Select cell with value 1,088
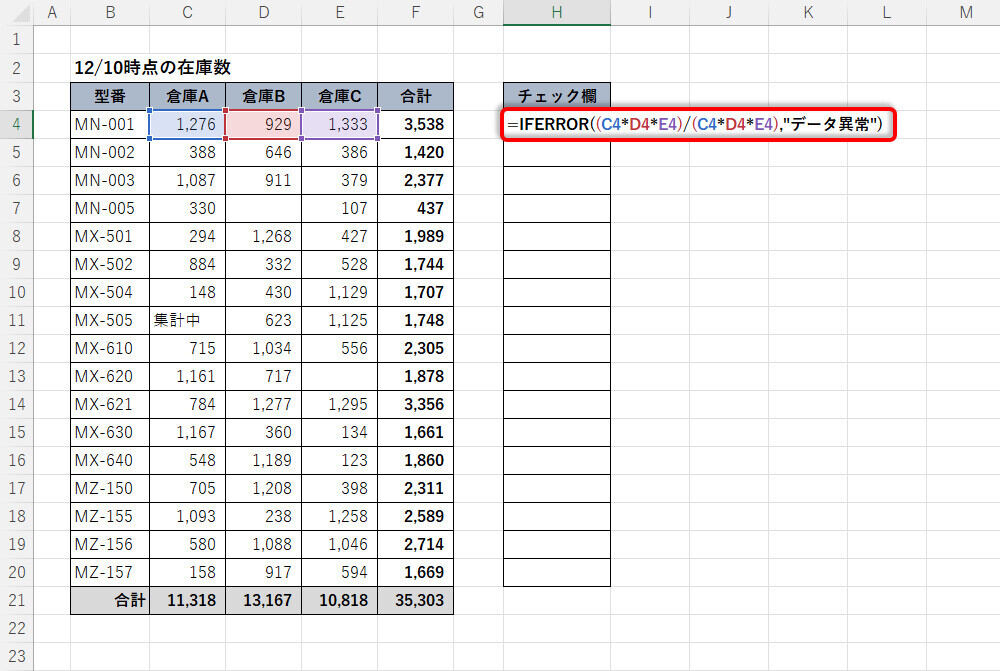1000x671 pixels. click(263, 545)
